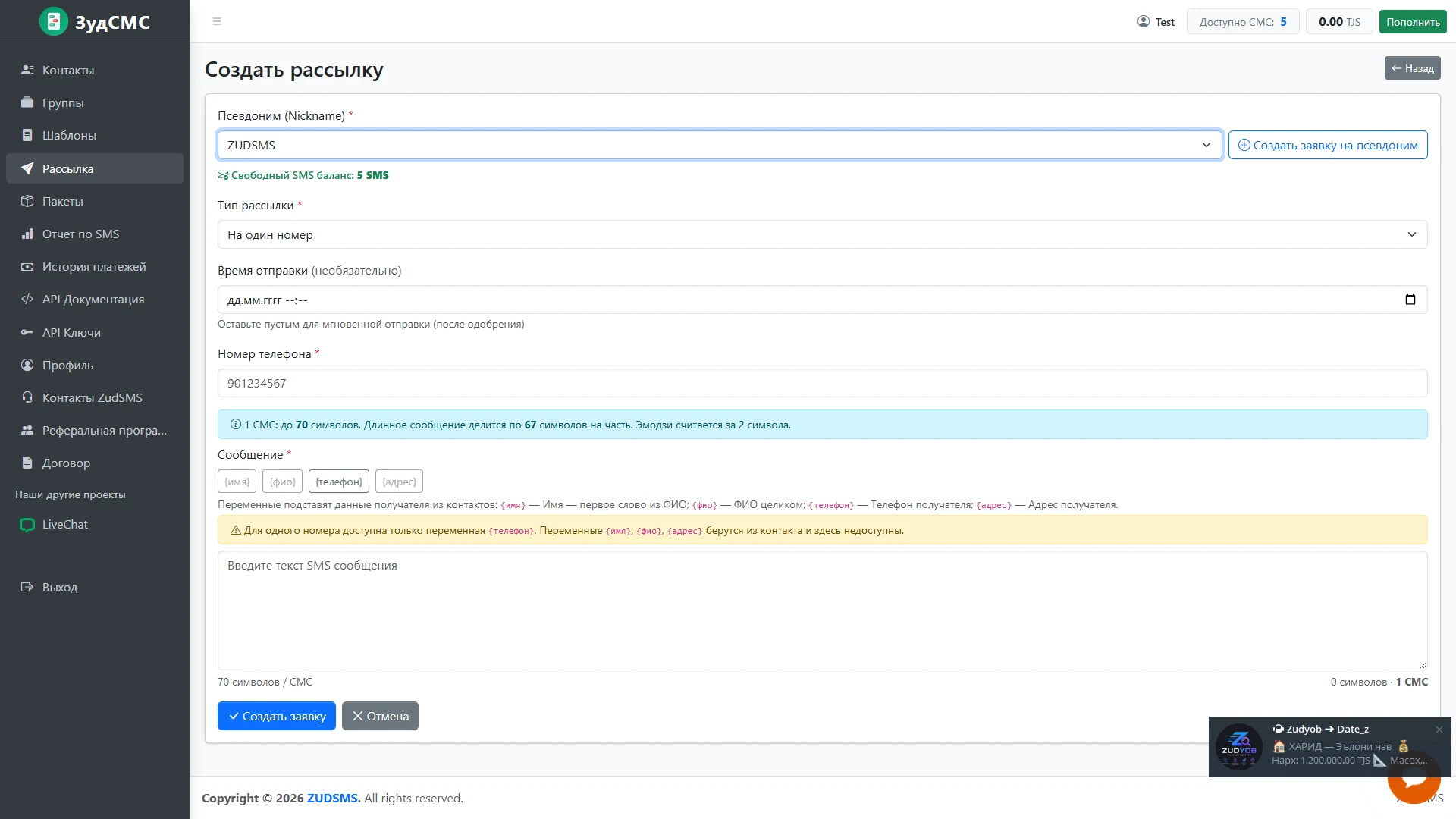
Task: Insert the {телефон} variable tag
Action: pyautogui.click(x=339, y=482)
